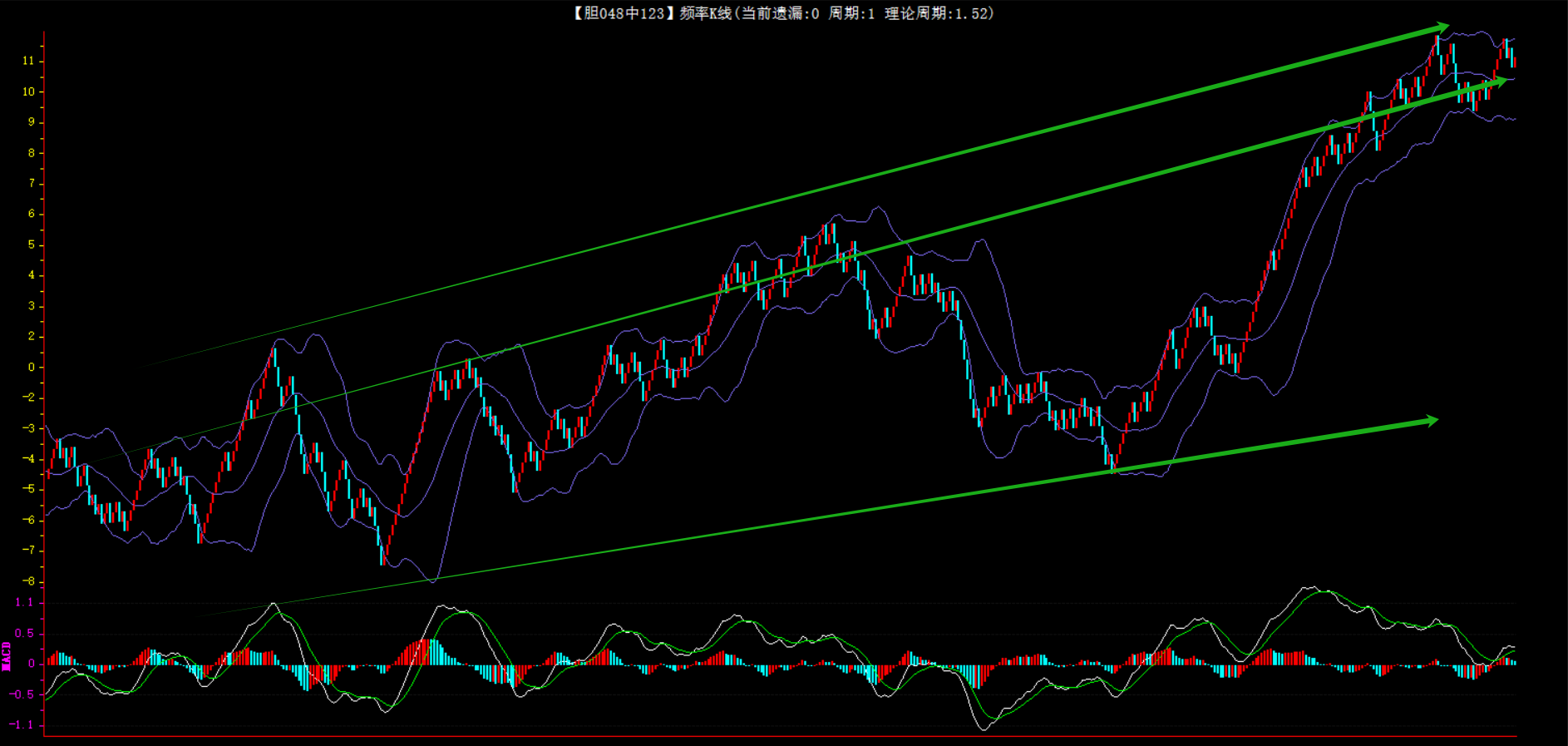Screen dimensions: 1568x746
Task: Select the MACD axis value 0.5
Action: 24,634
